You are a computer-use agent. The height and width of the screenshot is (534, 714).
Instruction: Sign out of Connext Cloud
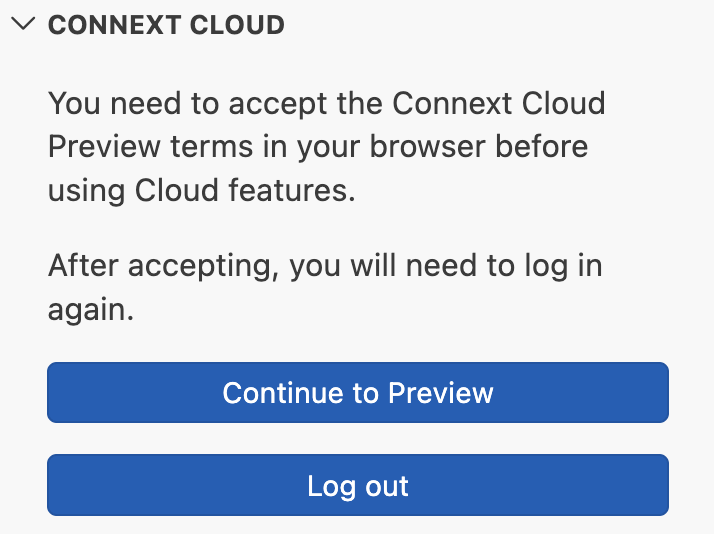click(x=358, y=485)
